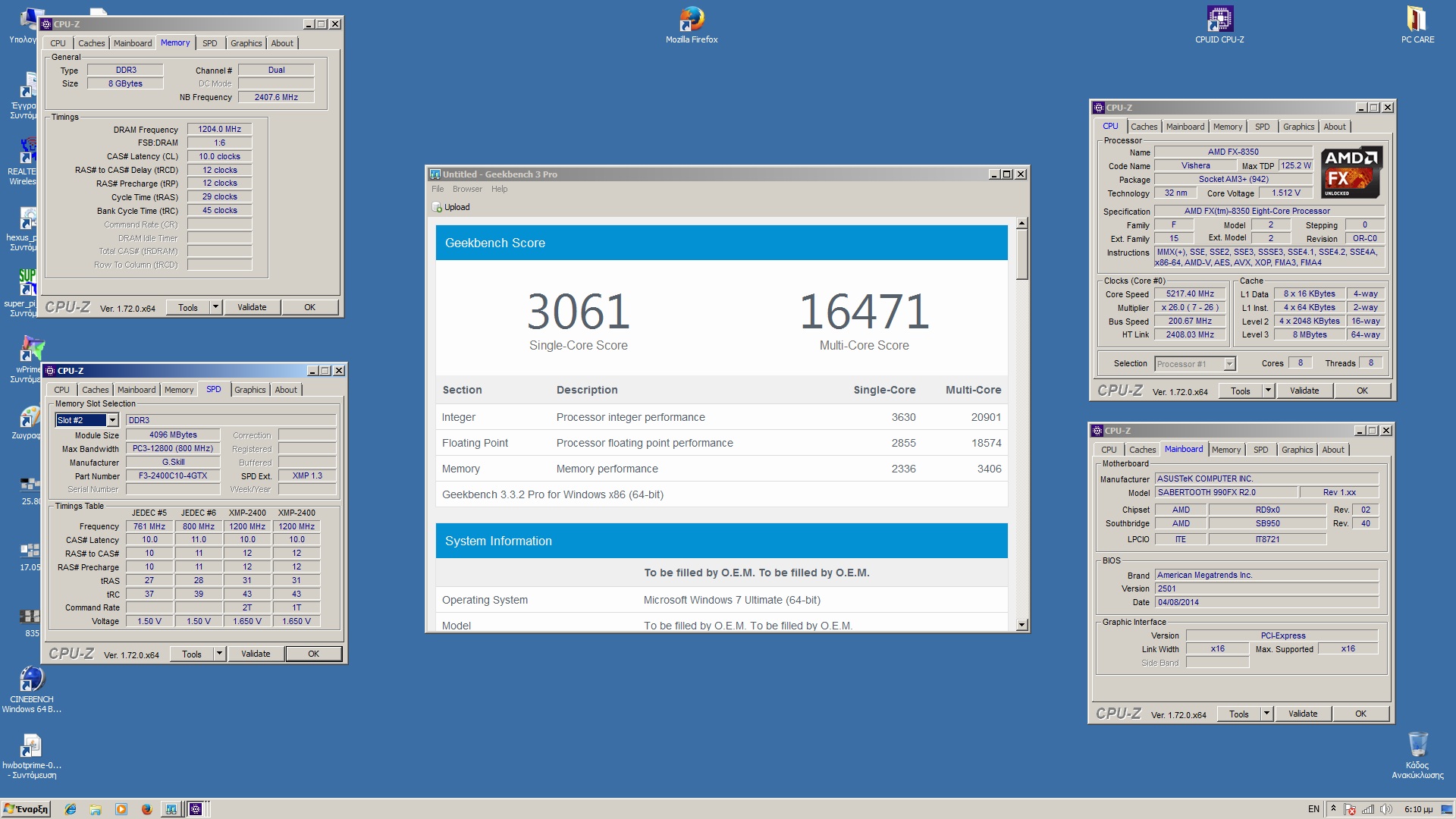Screen dimensions: 1456x819
Task: Click the 16471 Multi-Core Score value
Action: coord(864,312)
